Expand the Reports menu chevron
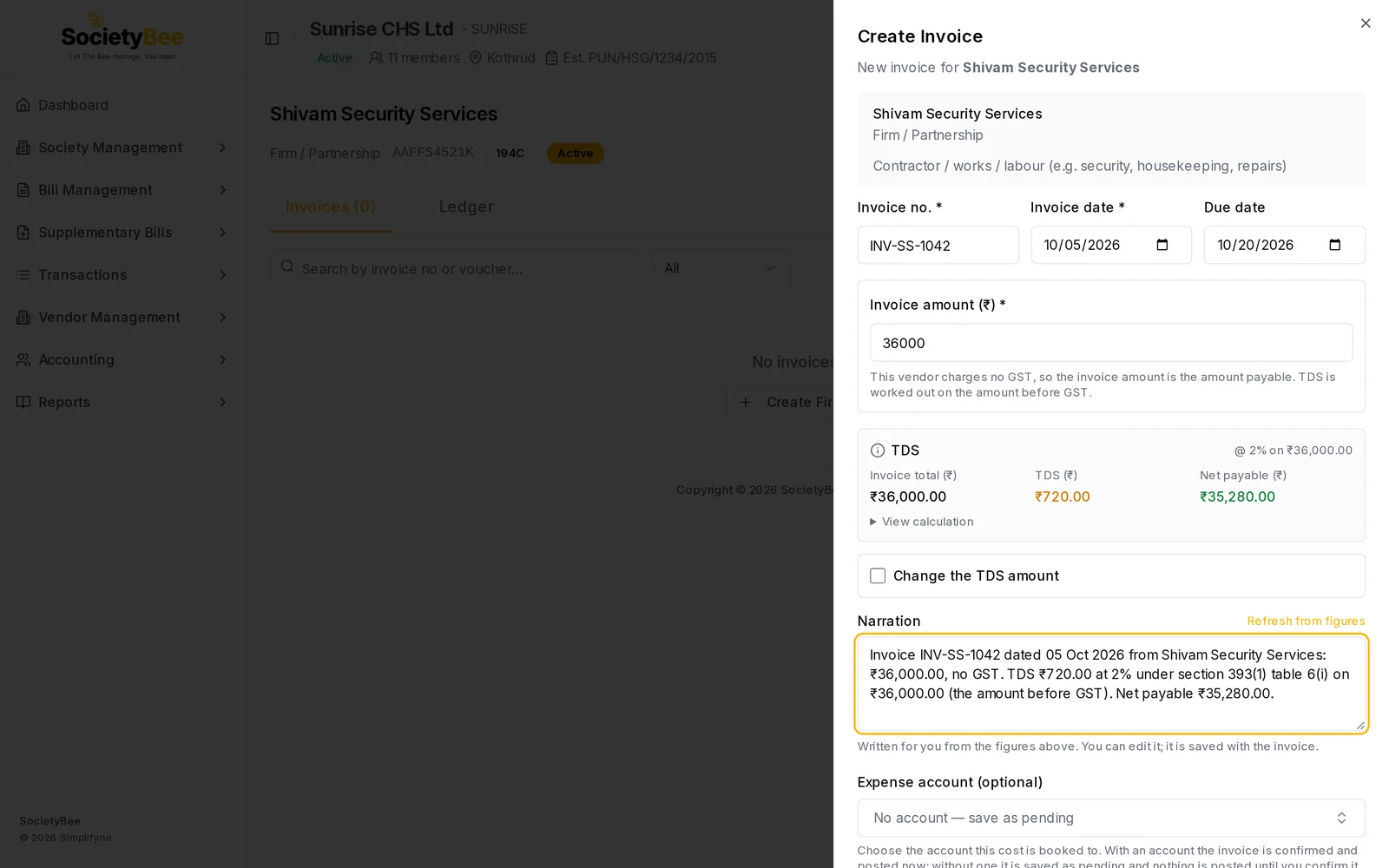Screen dimensions: 1389x868 [x=222, y=402]
